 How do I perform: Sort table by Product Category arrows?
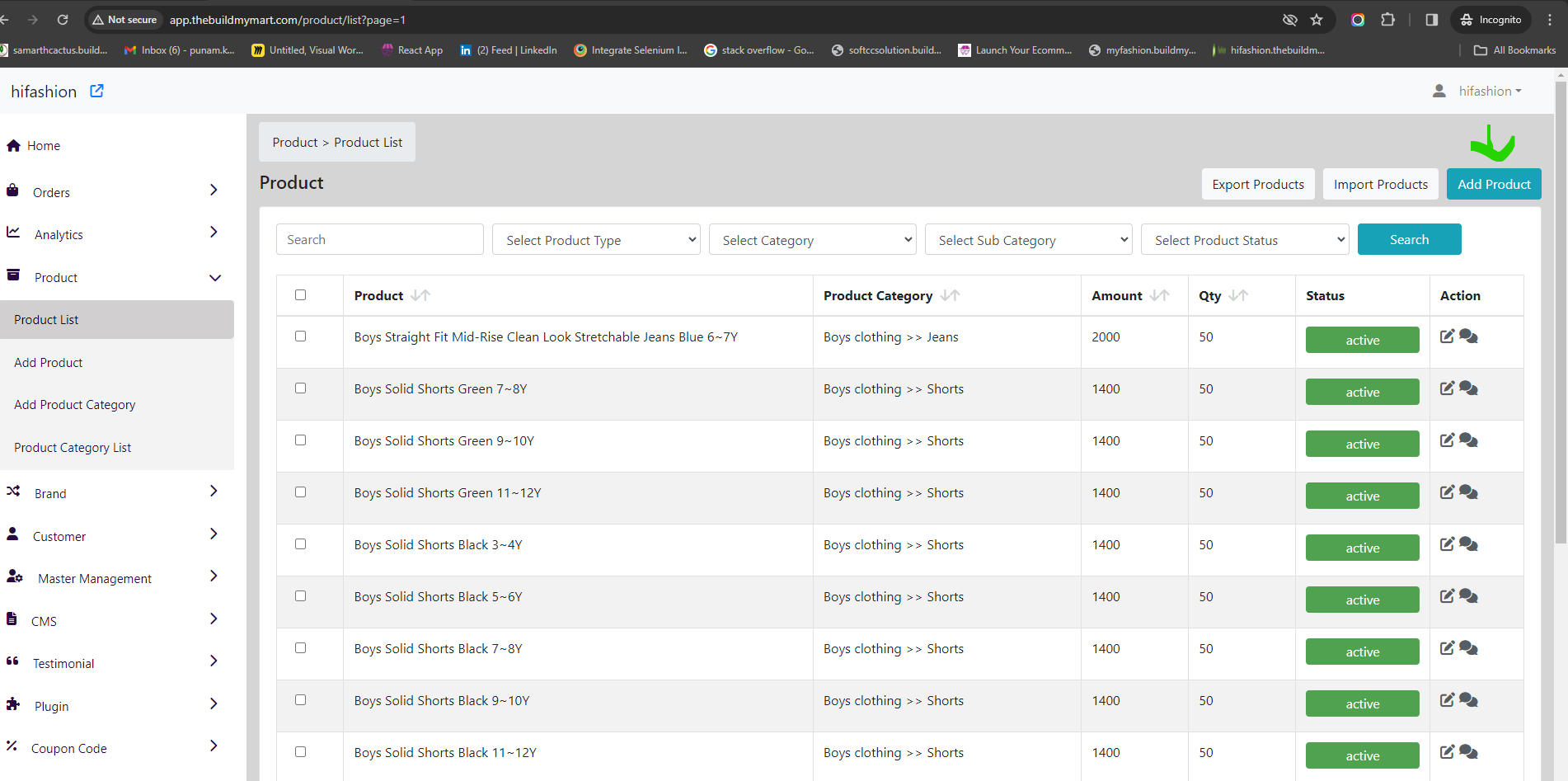tap(950, 295)
